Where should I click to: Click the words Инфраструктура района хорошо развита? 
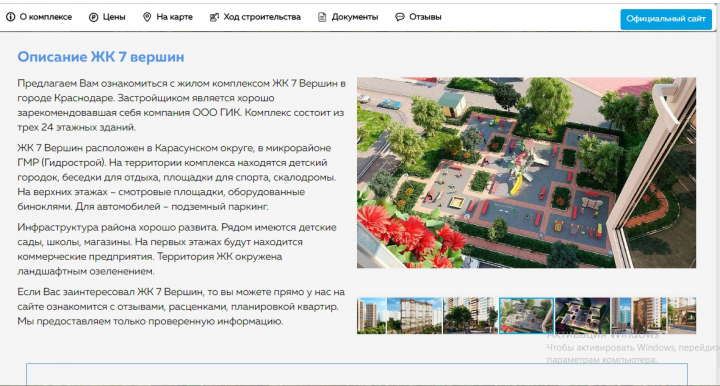118,227
